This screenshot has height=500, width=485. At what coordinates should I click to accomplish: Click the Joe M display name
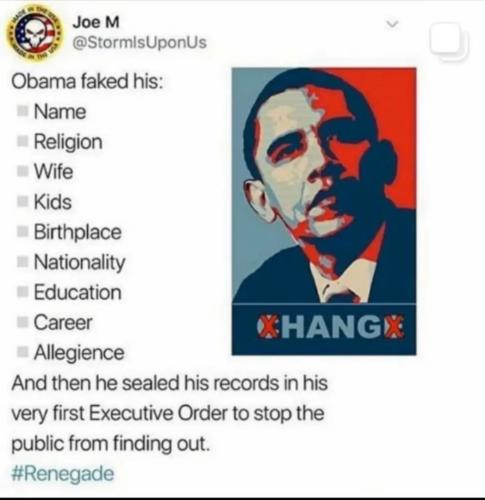[96, 22]
